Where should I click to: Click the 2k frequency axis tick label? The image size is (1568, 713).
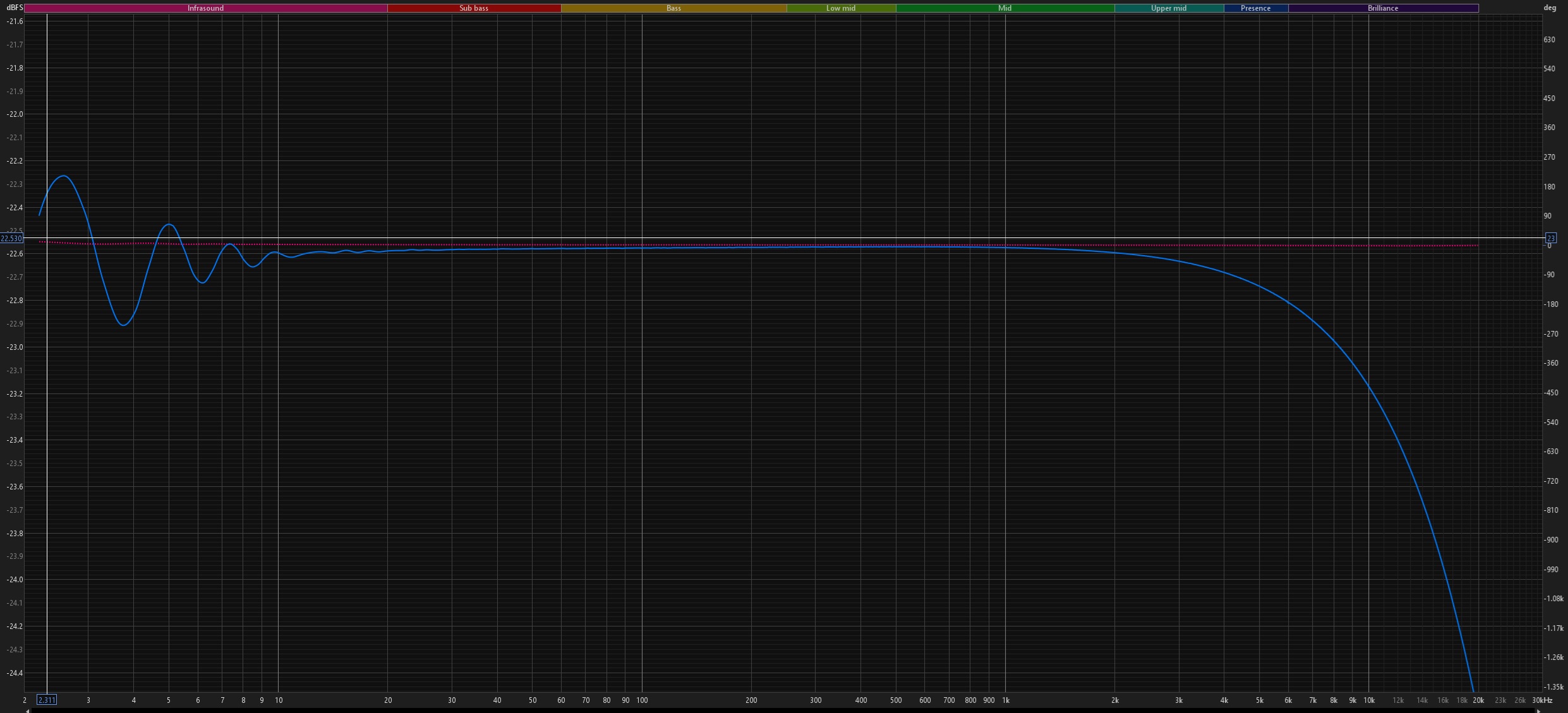pyautogui.click(x=1115, y=700)
